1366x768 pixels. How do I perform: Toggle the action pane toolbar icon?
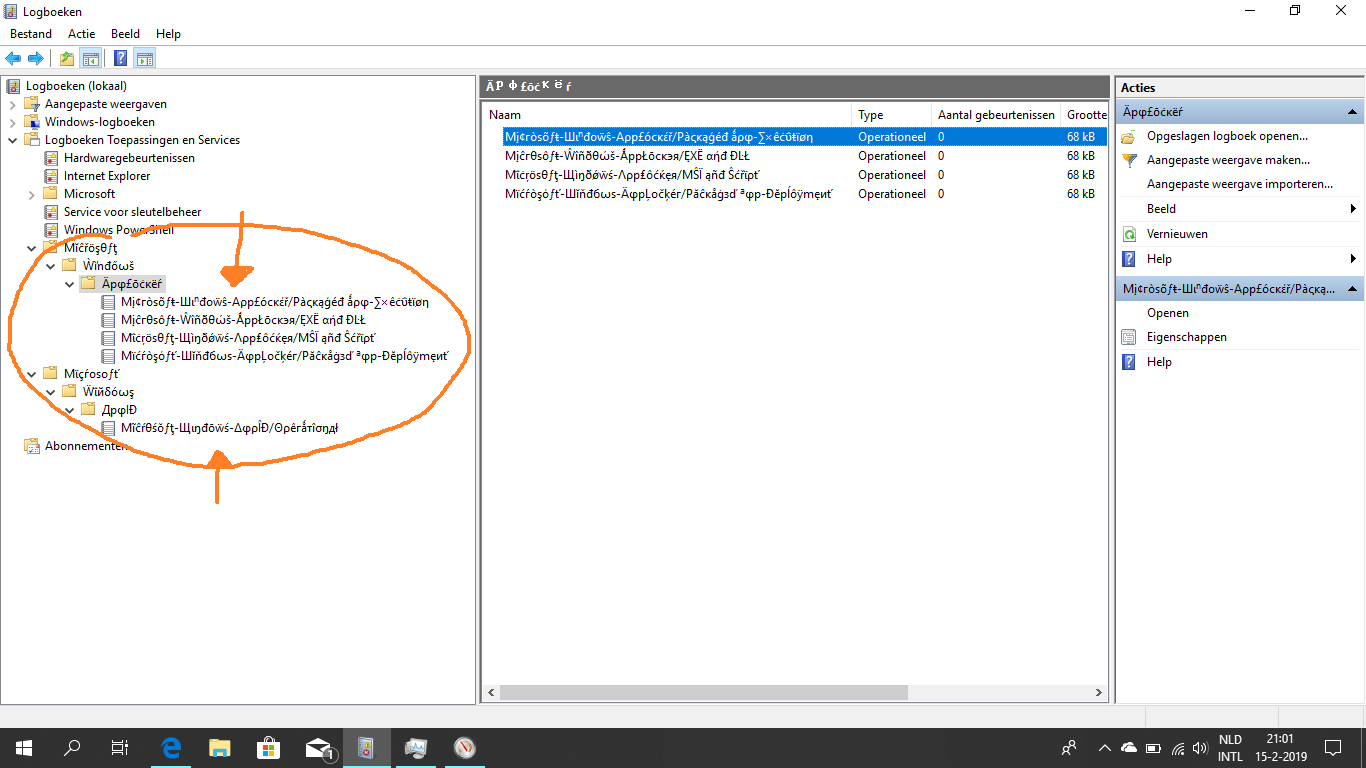click(x=144, y=57)
